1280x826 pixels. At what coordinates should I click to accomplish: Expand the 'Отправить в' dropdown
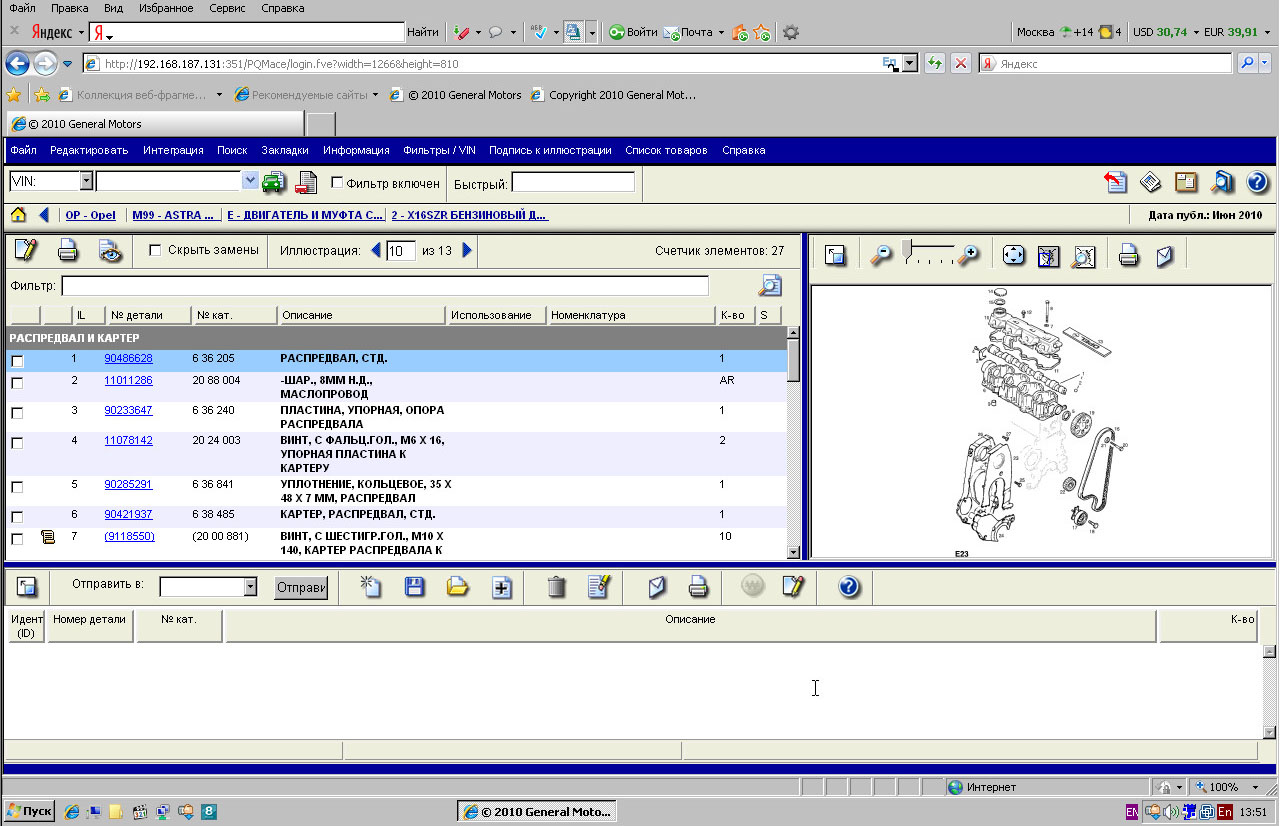coord(250,588)
